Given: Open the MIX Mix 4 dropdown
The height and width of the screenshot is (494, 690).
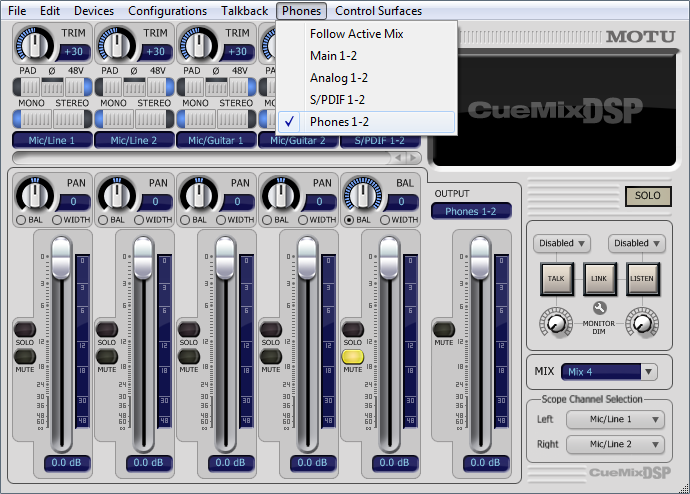Looking at the screenshot, I should coord(609,372).
